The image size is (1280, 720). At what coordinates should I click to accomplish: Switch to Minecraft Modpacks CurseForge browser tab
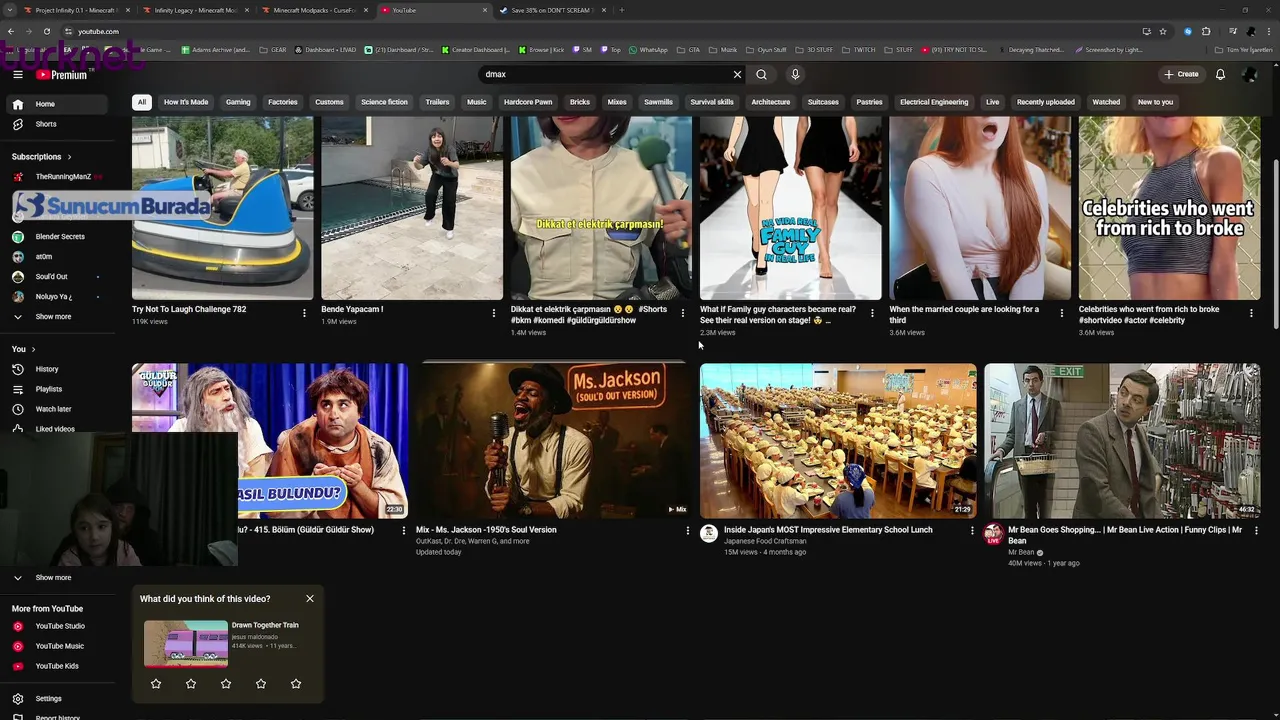click(x=315, y=10)
